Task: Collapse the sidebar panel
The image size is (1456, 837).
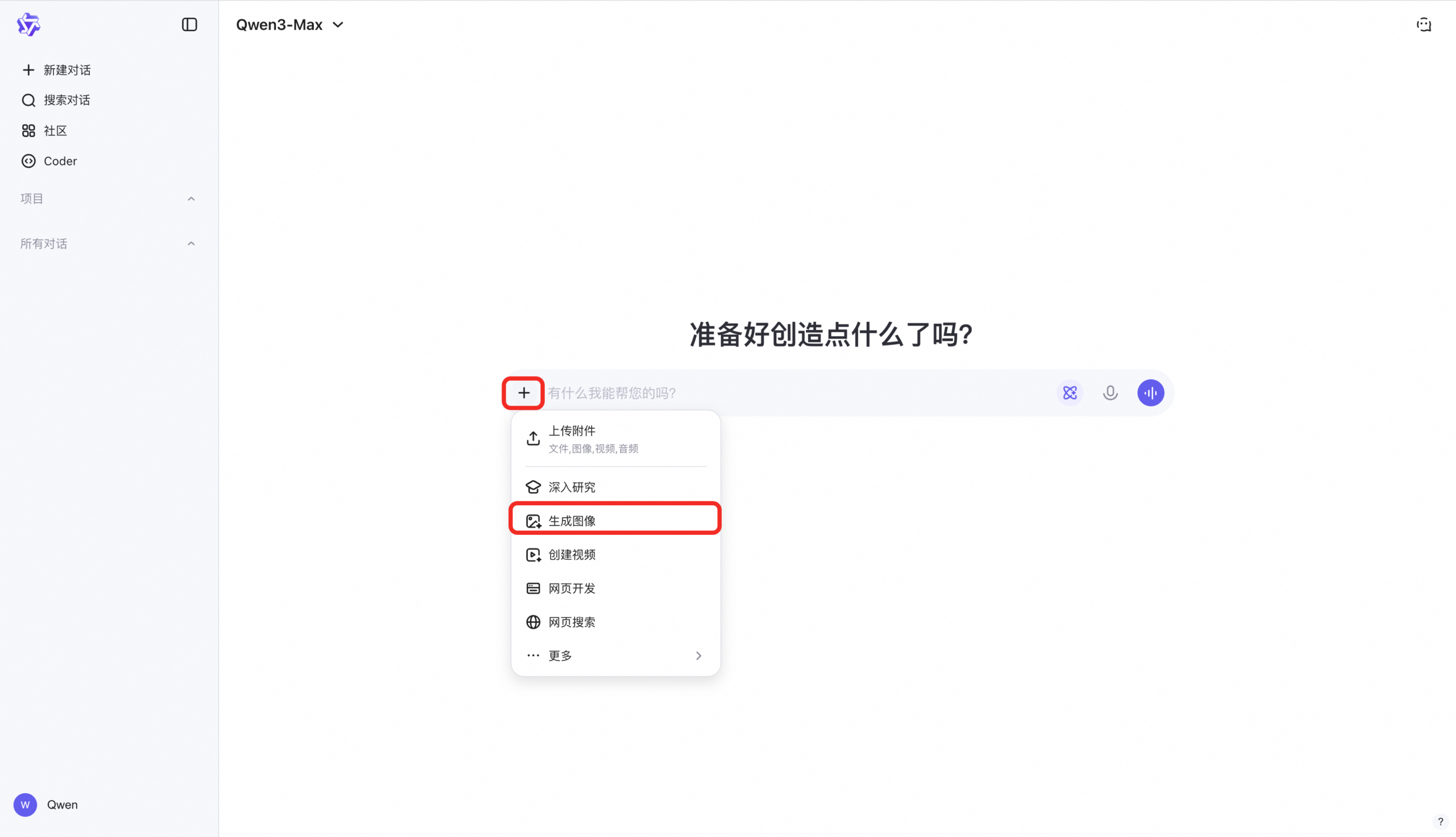Action: [x=189, y=24]
